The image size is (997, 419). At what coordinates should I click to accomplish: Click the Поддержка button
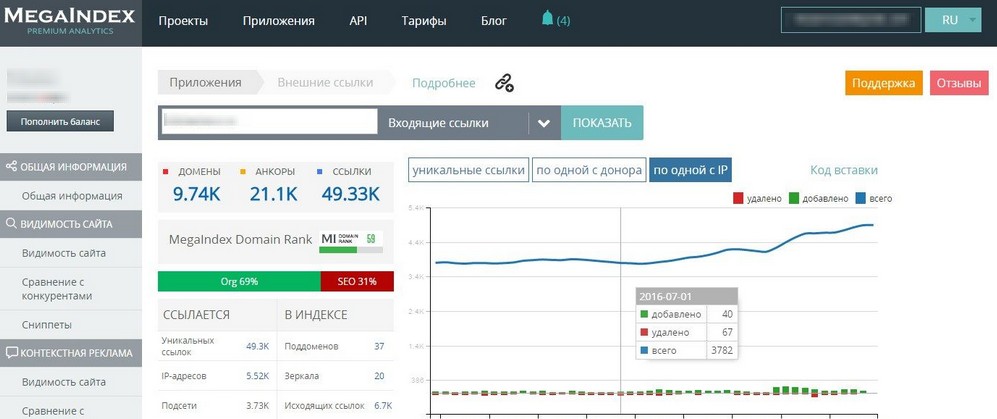pyautogui.click(x=883, y=83)
